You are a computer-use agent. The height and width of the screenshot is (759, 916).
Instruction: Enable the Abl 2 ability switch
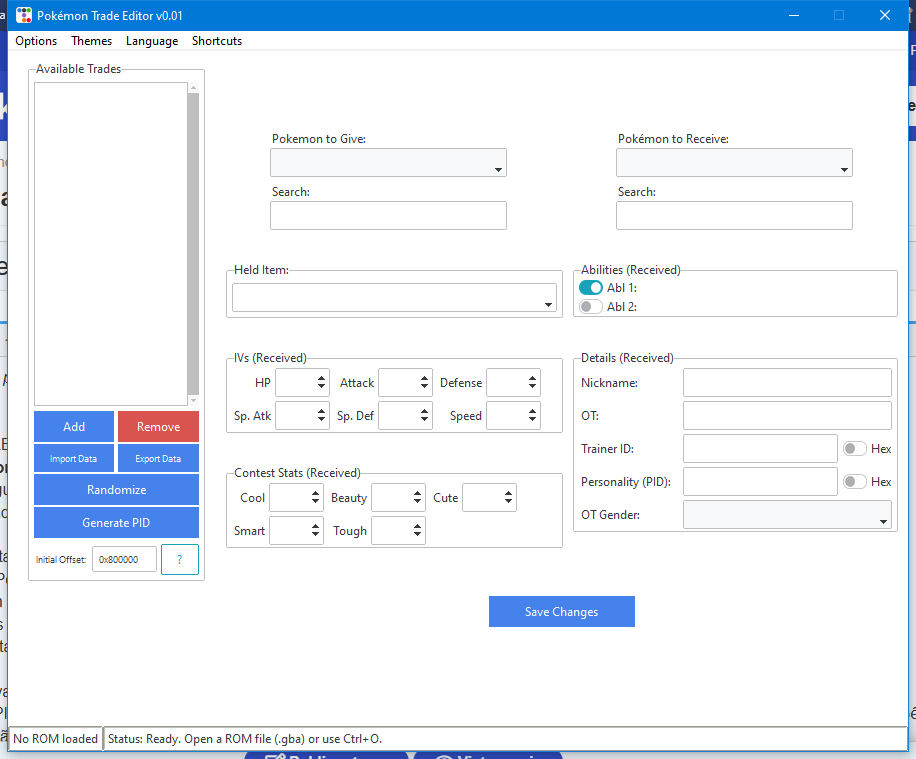[x=590, y=307]
